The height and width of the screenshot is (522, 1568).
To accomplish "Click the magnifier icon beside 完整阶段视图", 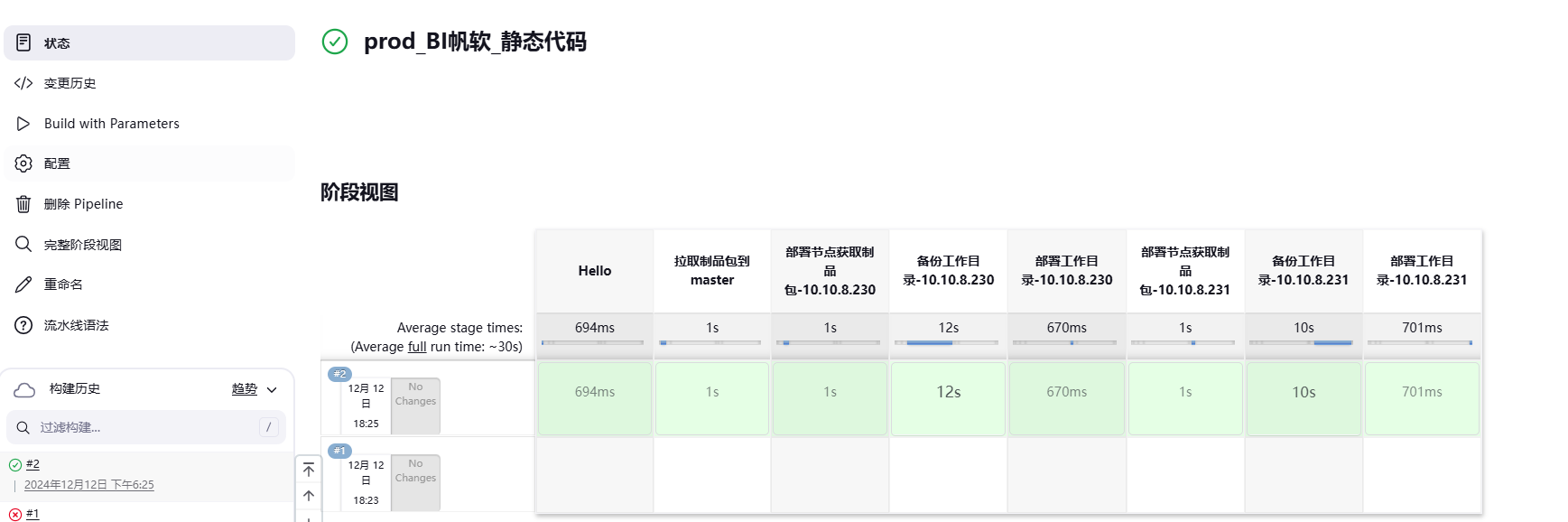I will (23, 244).
